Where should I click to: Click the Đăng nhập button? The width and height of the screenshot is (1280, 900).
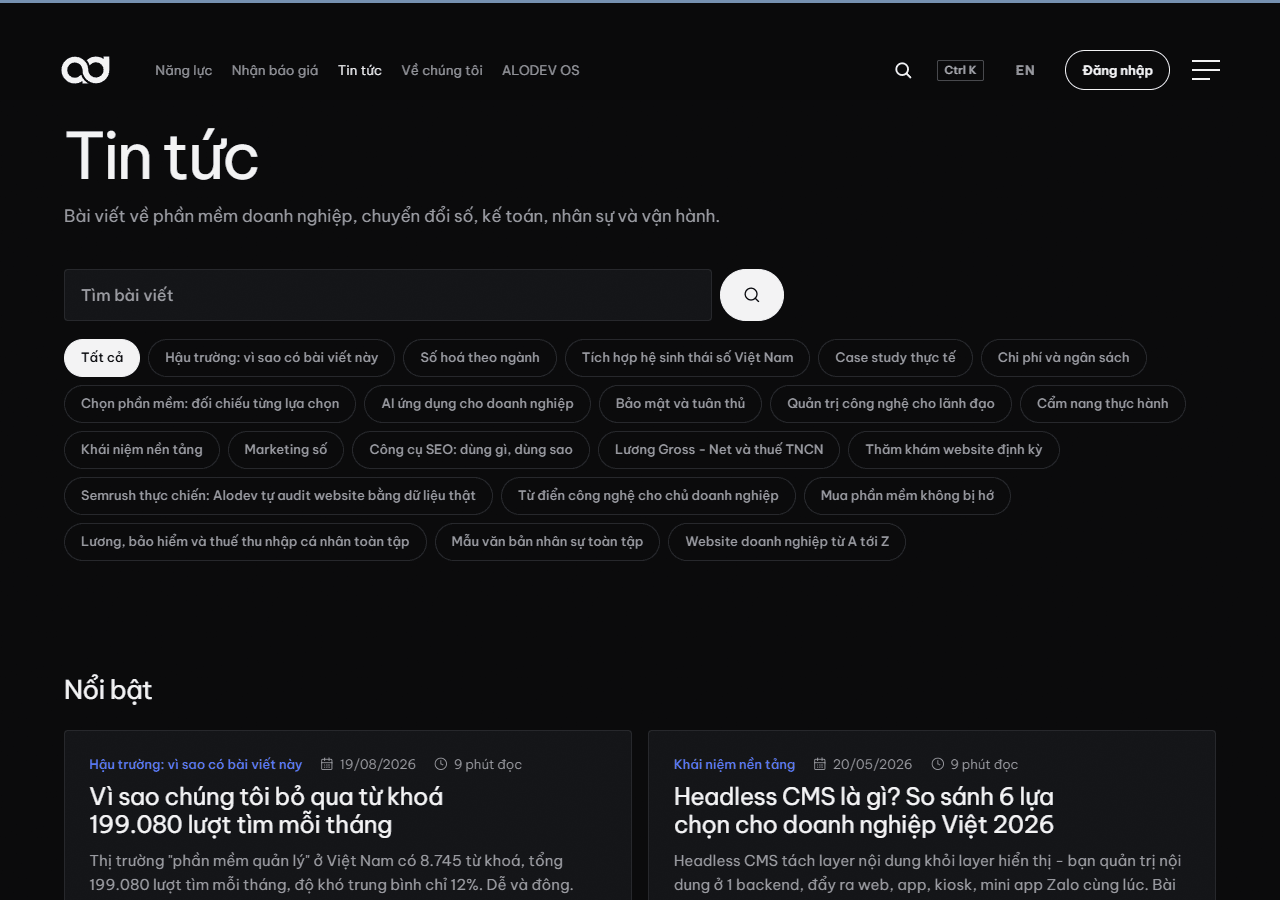pyautogui.click(x=1117, y=70)
